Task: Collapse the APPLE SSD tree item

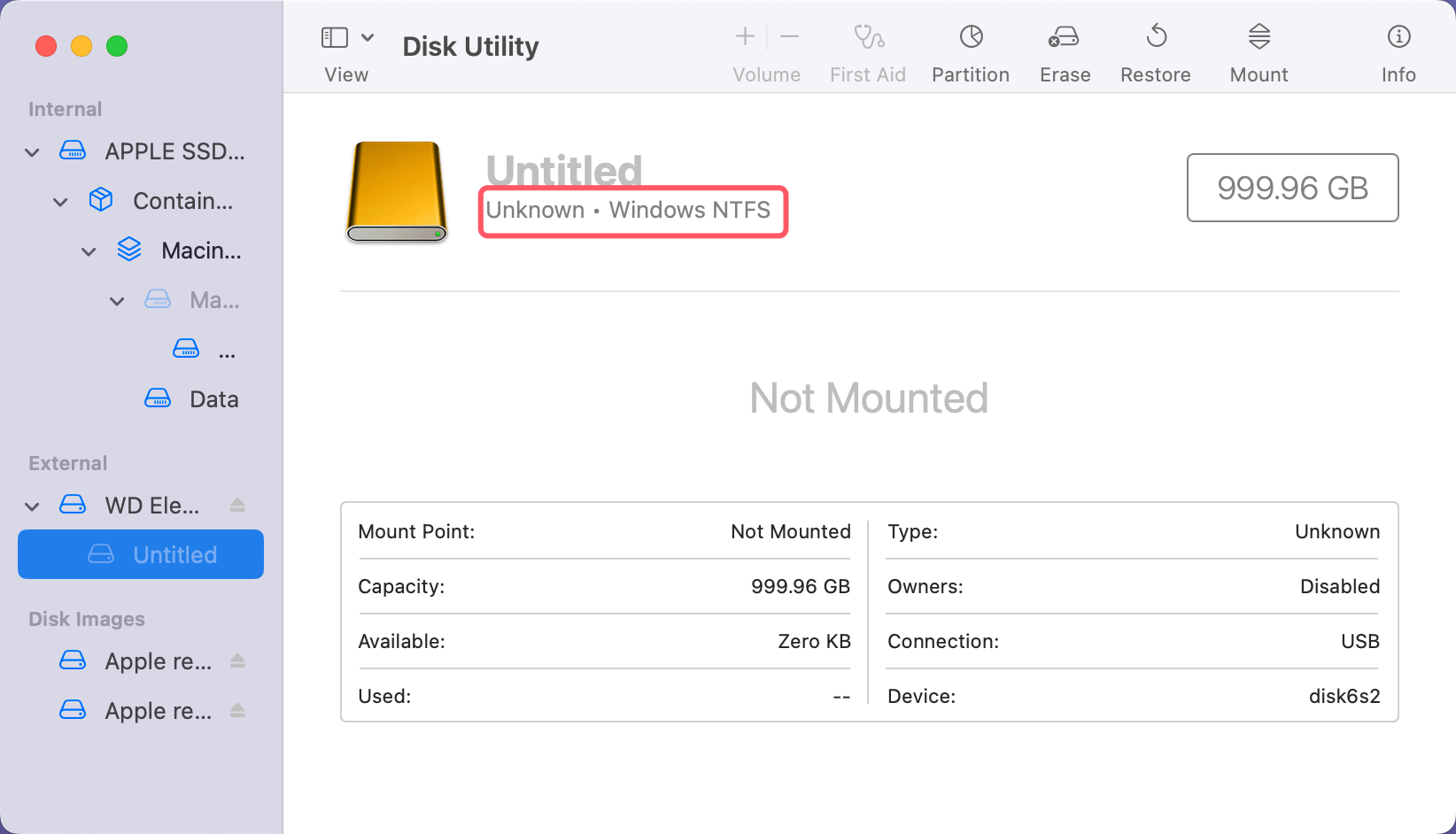Action: pyautogui.click(x=31, y=151)
